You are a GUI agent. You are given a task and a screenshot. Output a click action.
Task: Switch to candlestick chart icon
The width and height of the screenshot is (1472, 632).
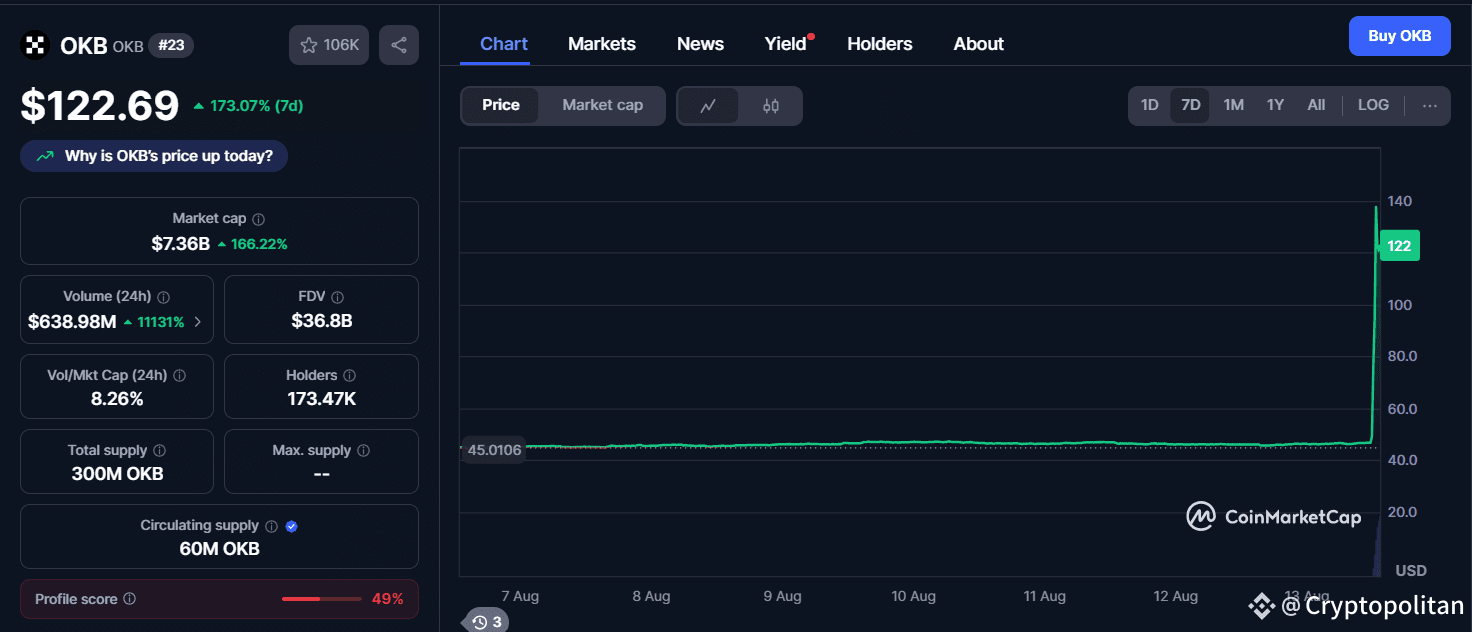pos(771,105)
